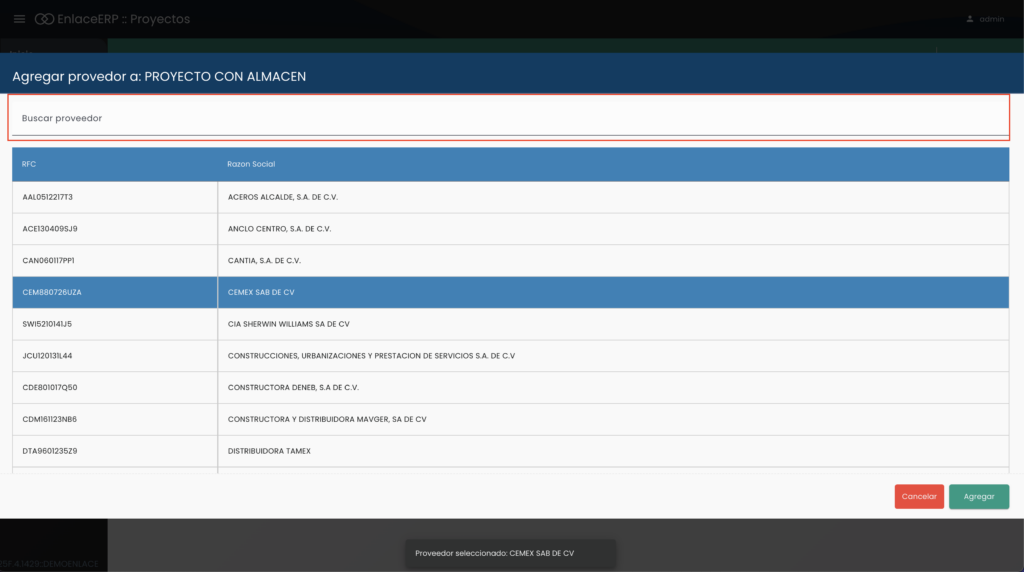
Task: Click the Proveedor seleccionado toast notification
Action: [x=510, y=553]
